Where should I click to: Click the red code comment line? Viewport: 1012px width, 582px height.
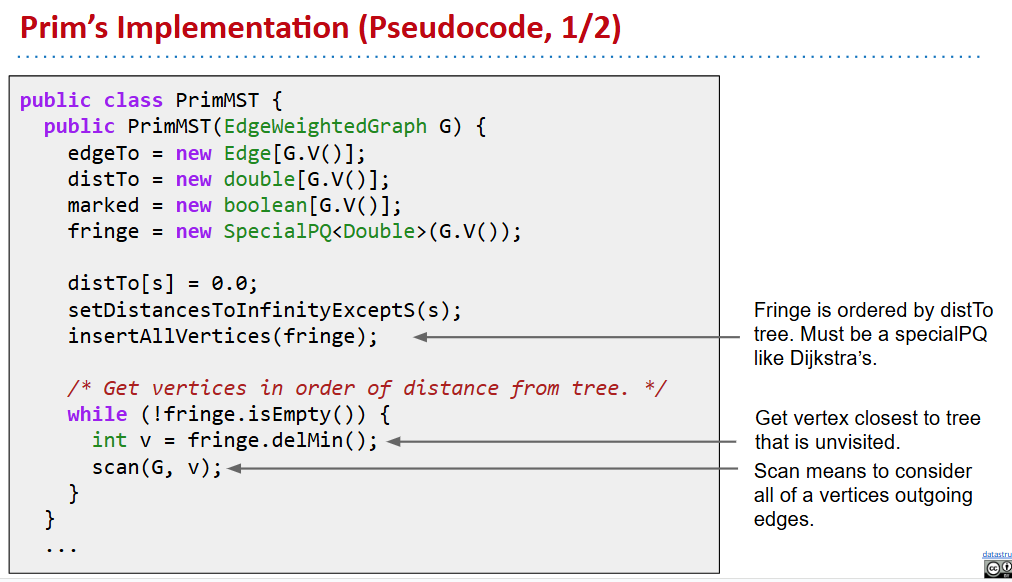[367, 388]
